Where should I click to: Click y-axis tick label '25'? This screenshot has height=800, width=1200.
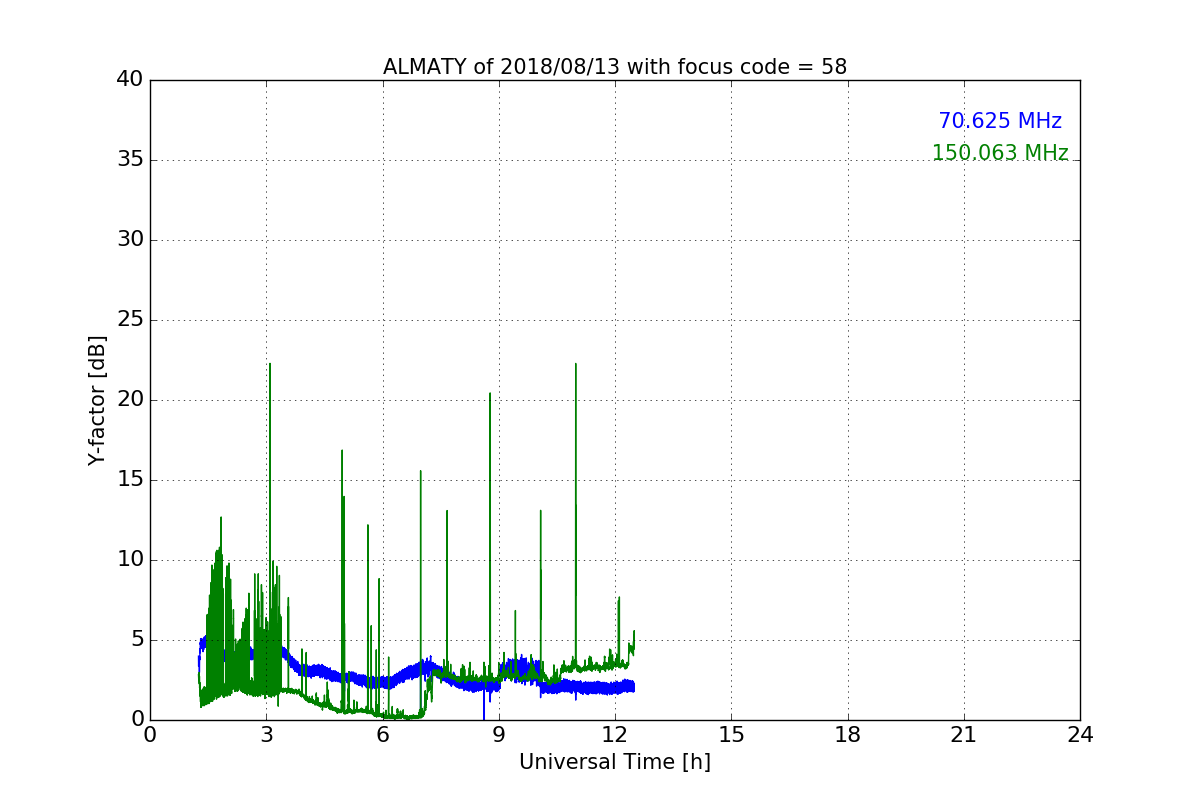click(x=130, y=319)
